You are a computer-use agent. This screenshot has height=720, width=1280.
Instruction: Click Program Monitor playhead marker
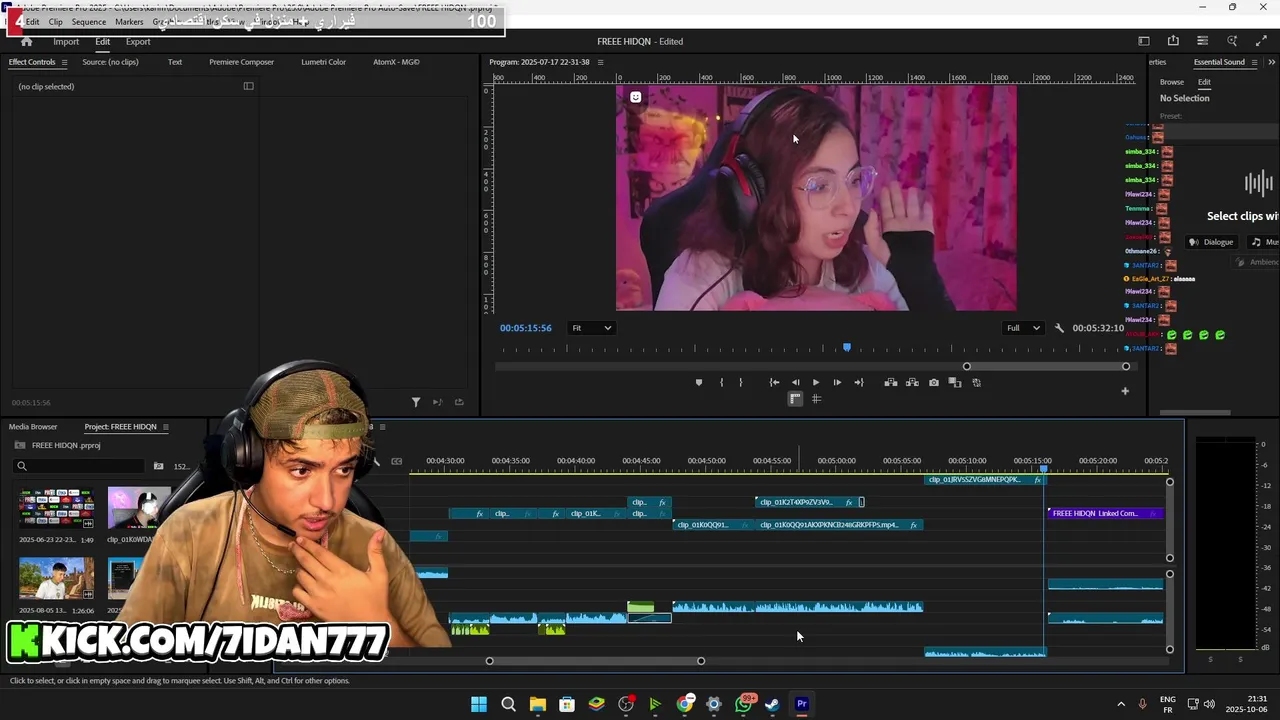(x=847, y=347)
